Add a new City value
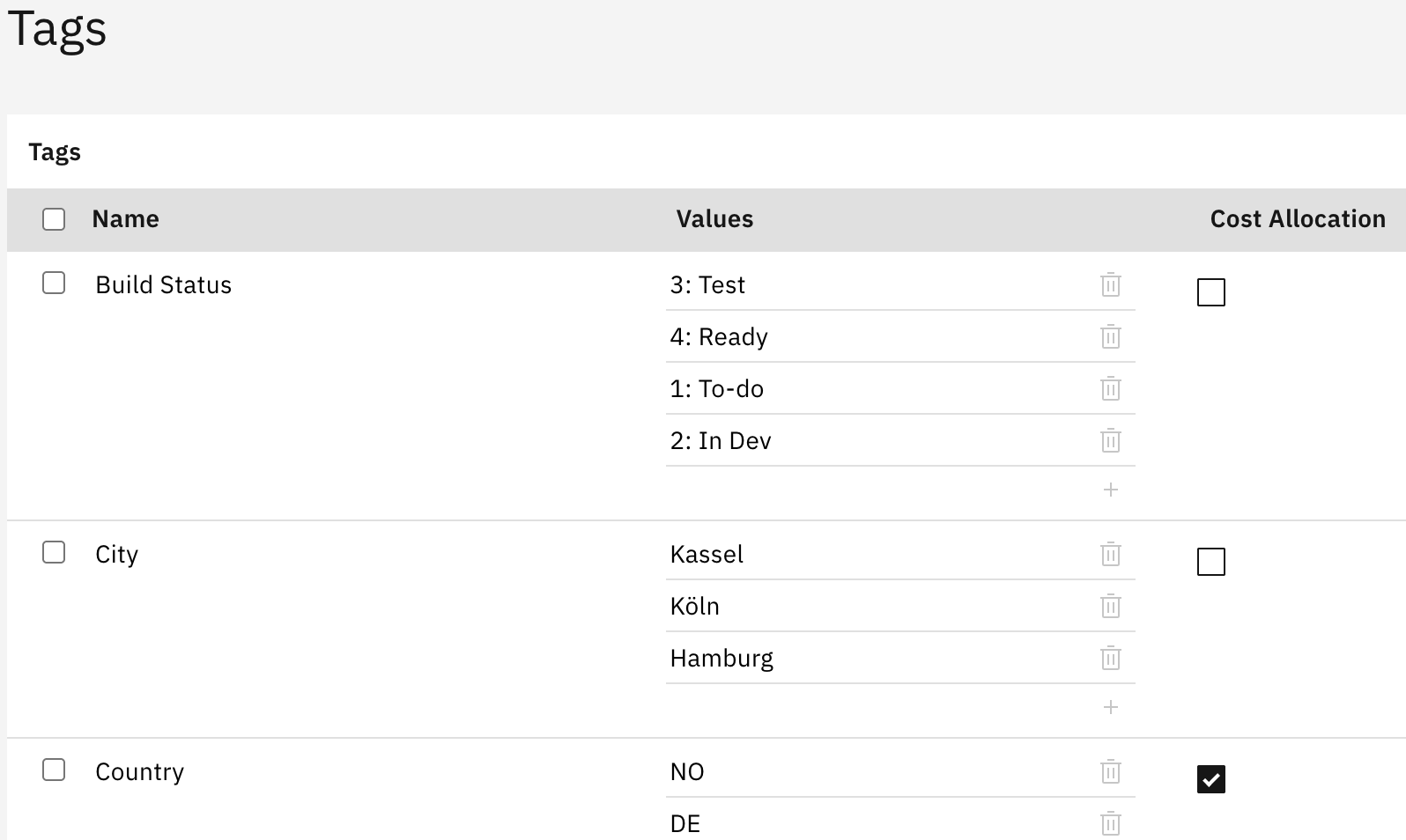The height and width of the screenshot is (840, 1406). click(x=1110, y=707)
